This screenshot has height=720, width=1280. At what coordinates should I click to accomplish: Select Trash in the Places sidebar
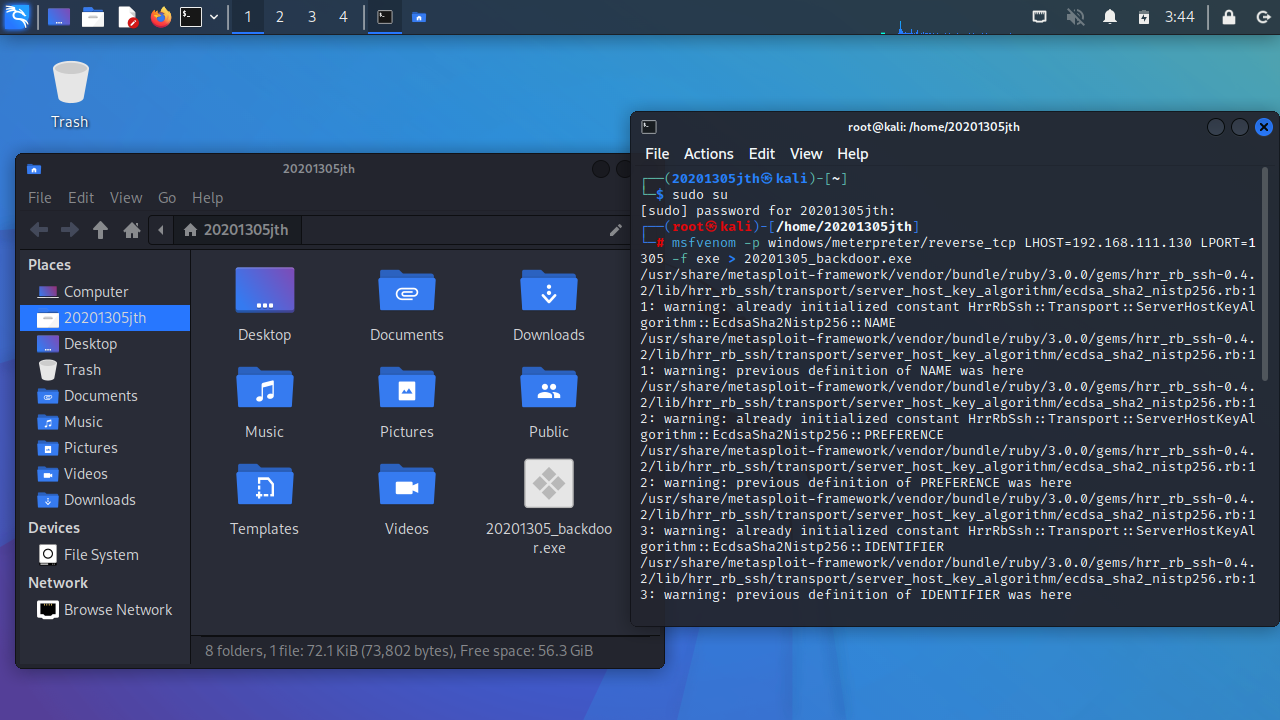pos(105,370)
